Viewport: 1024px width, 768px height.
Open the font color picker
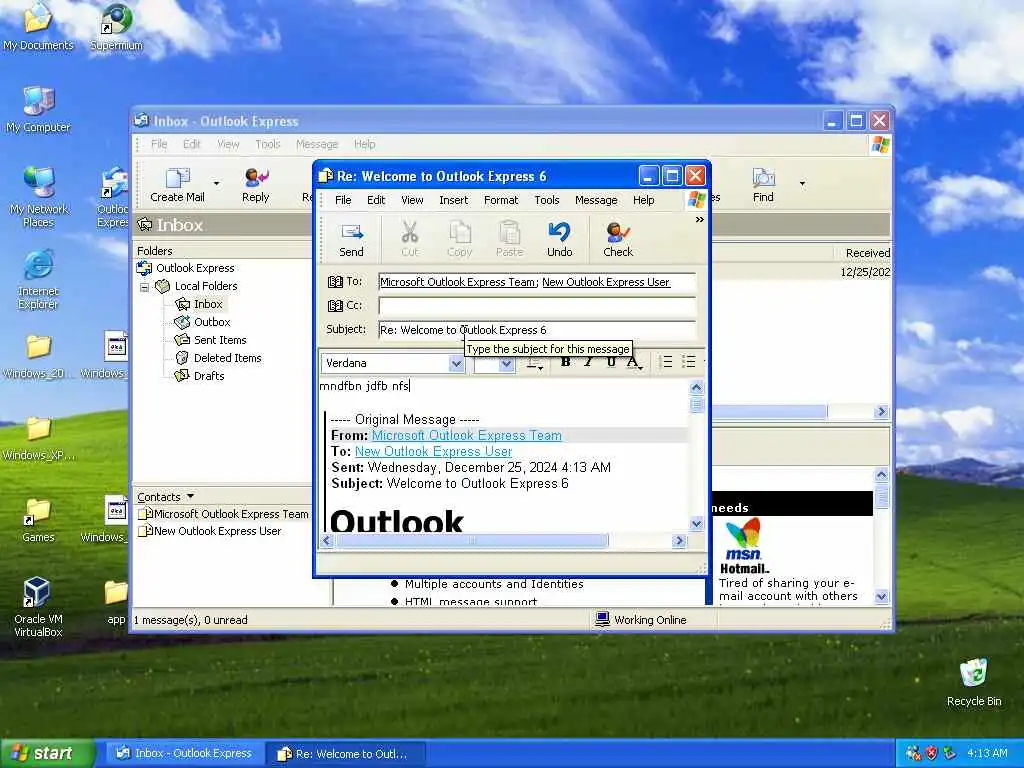point(634,362)
